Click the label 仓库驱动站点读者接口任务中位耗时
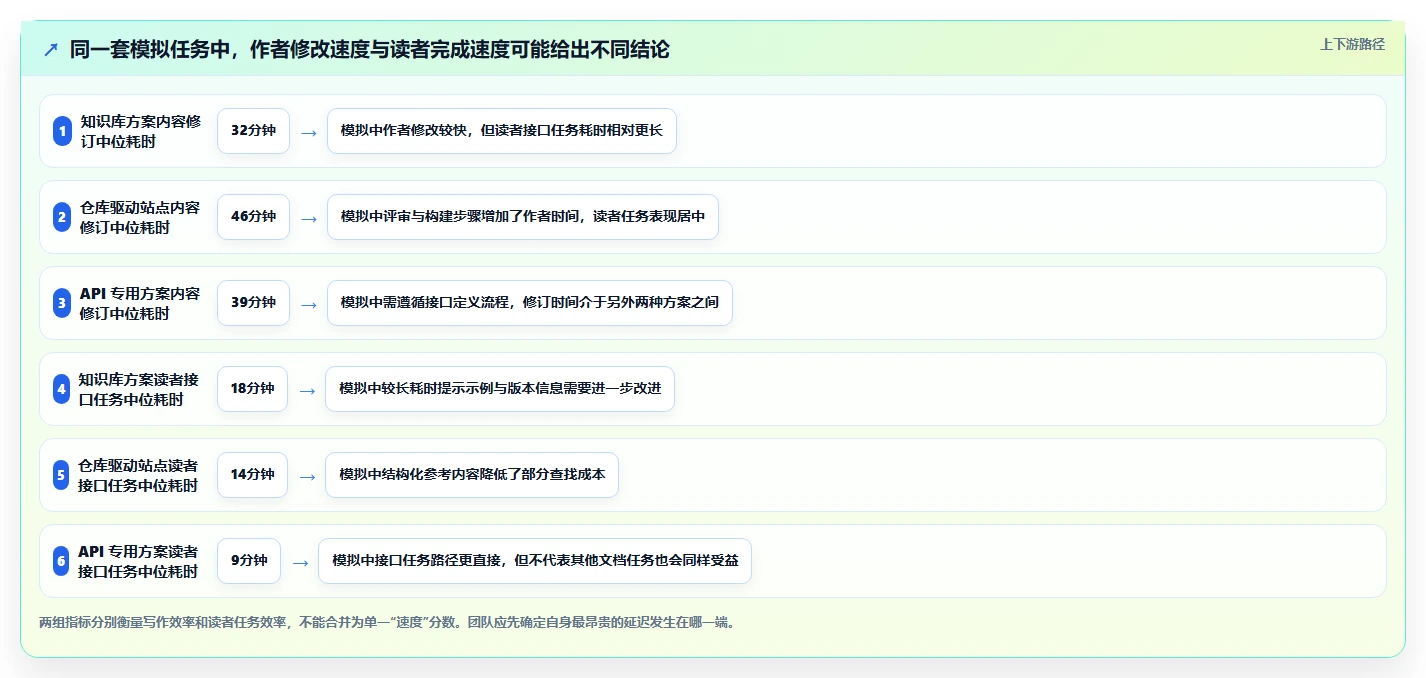Screen dimensions: 1426x678 (139, 475)
